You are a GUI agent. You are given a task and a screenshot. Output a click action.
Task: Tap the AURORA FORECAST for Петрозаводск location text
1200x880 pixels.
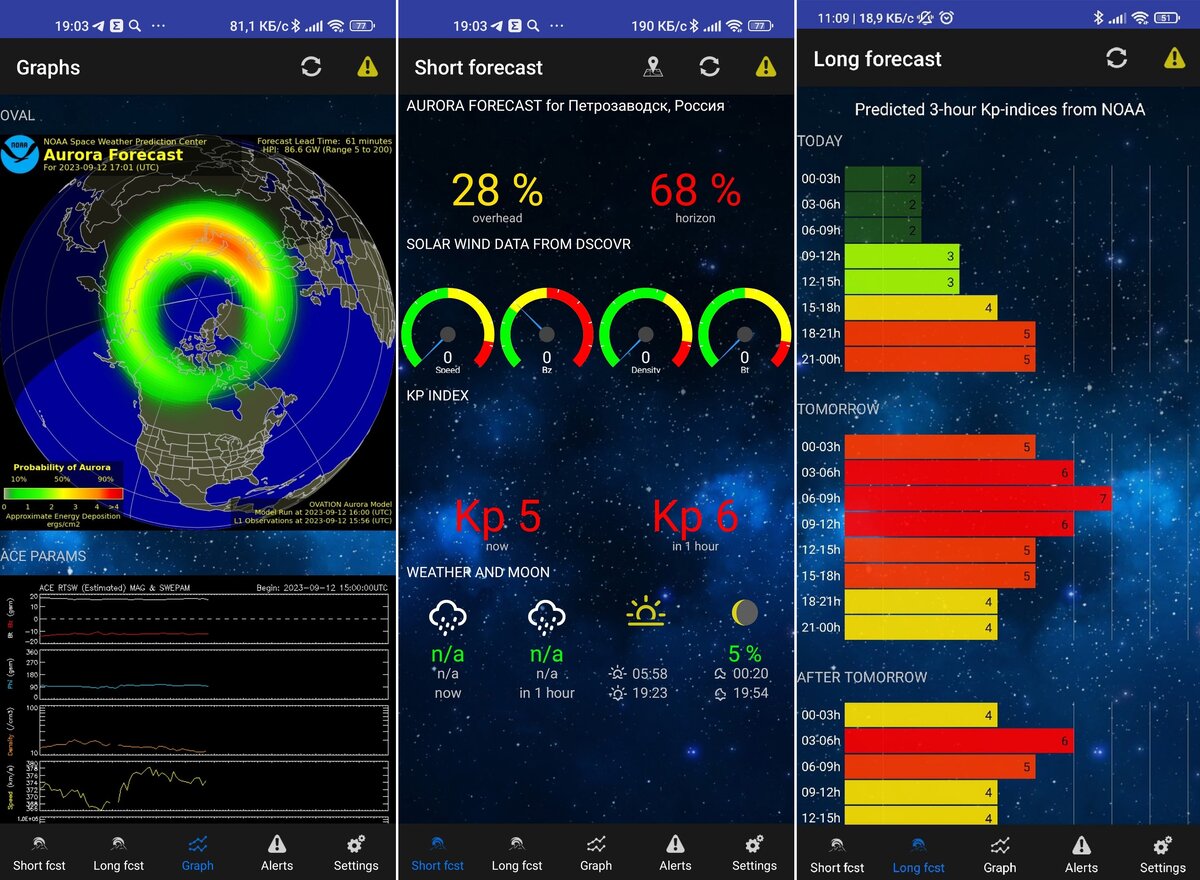tap(565, 105)
